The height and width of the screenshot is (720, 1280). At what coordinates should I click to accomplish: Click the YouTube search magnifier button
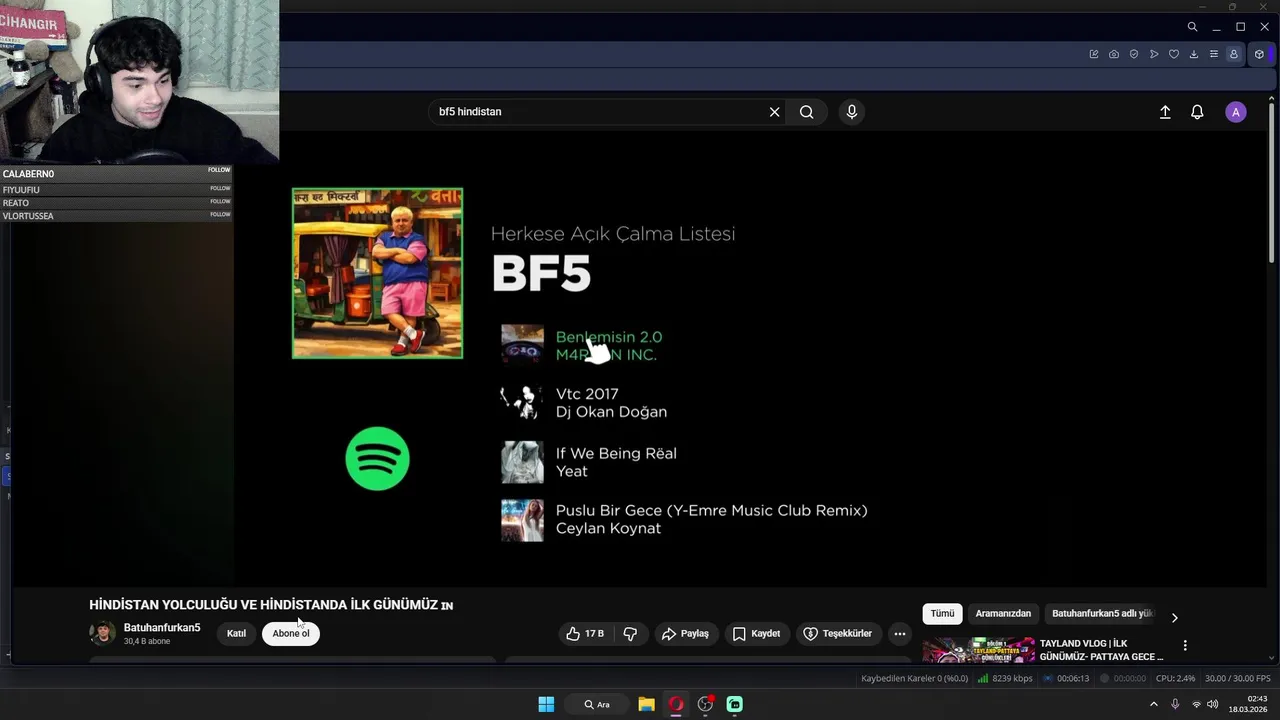807,112
